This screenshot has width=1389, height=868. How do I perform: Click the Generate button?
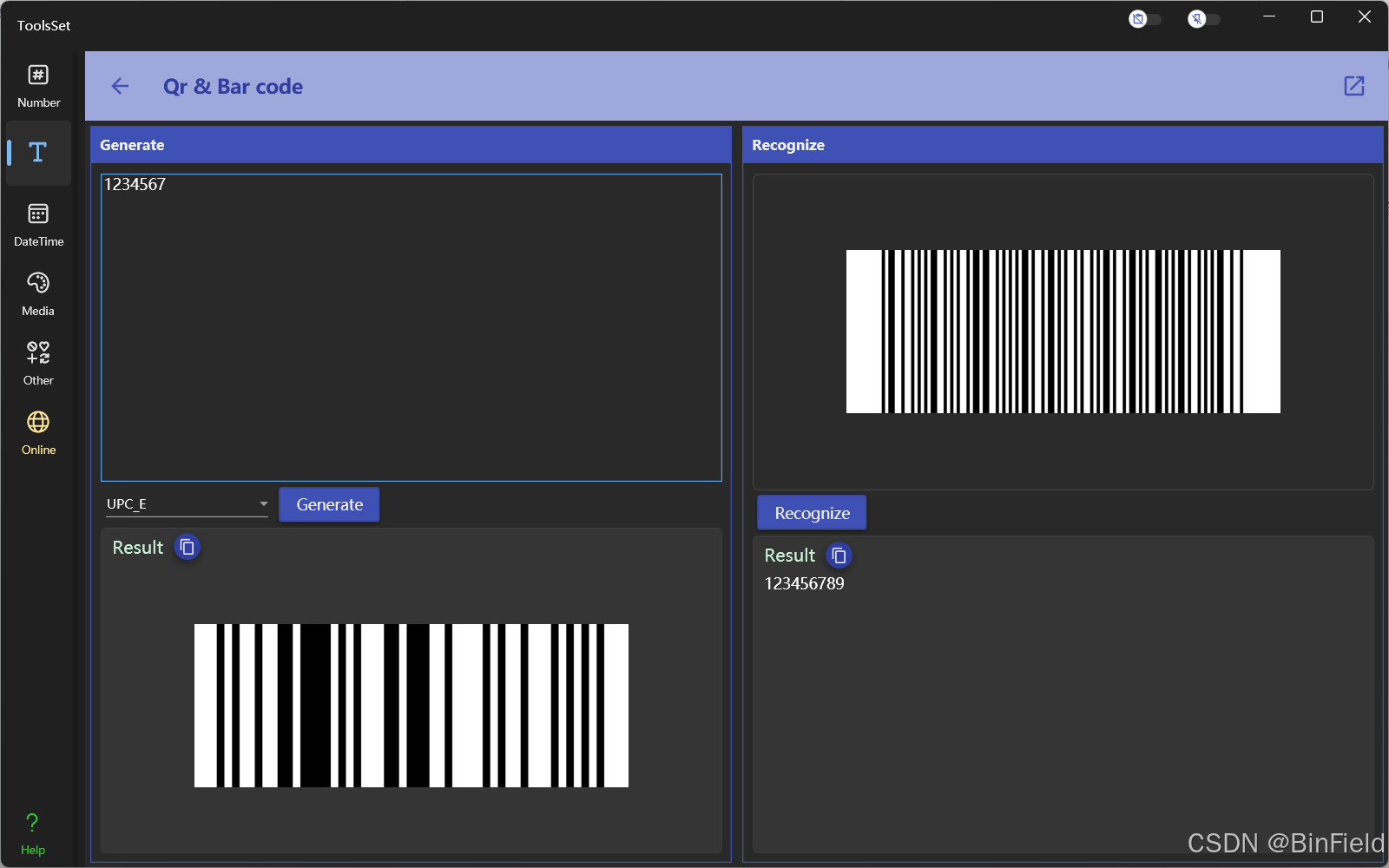(329, 504)
